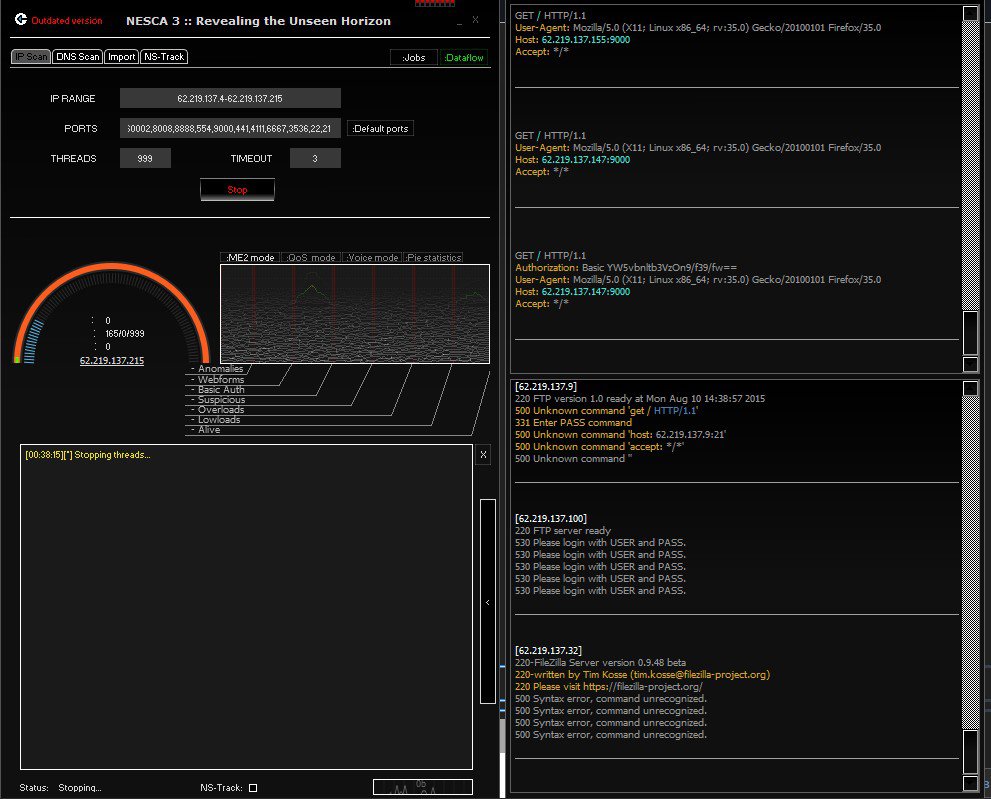Click the NESCA logo icon
This screenshot has height=799, width=991.
(x=20, y=20)
